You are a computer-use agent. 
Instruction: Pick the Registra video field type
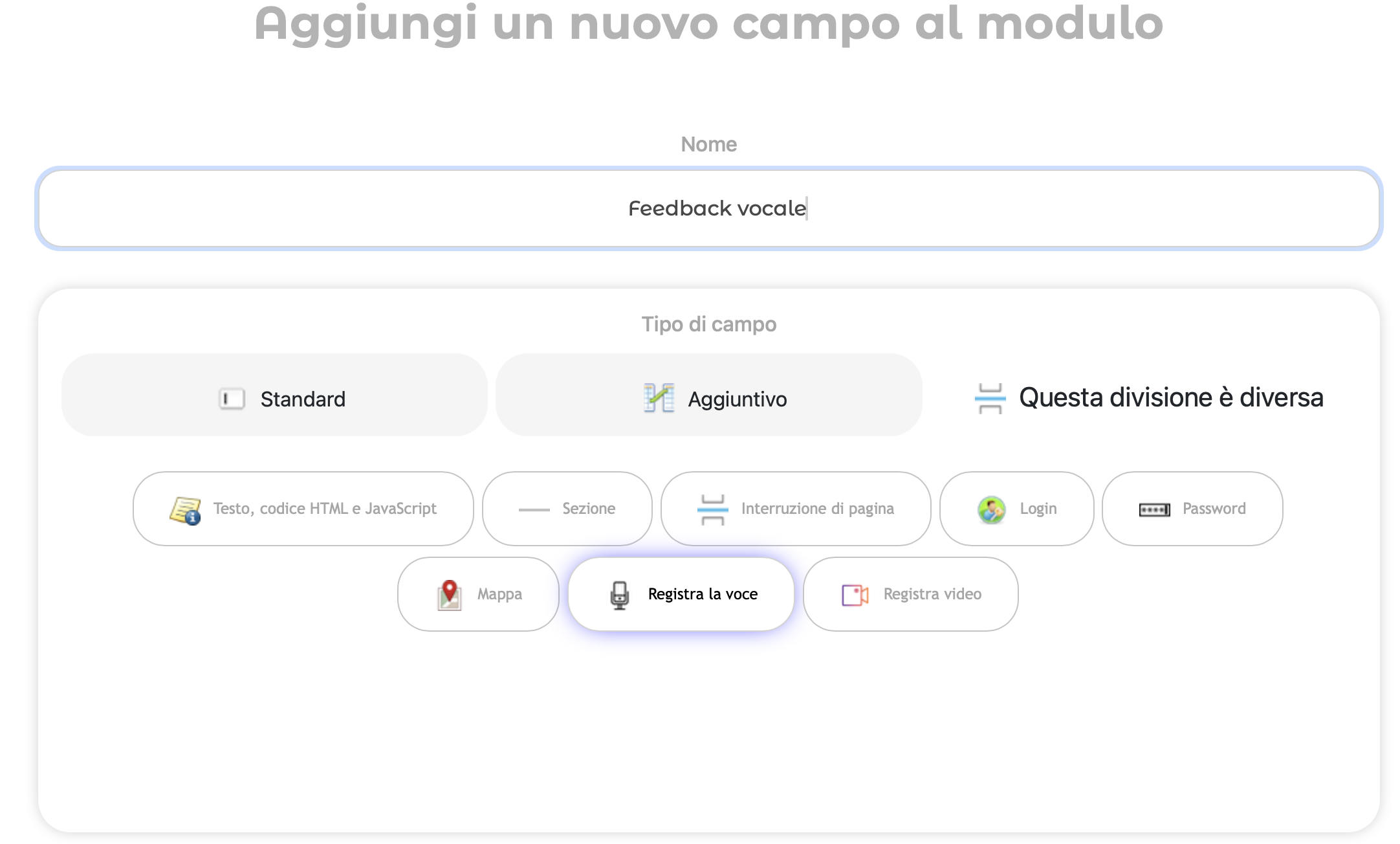click(910, 594)
